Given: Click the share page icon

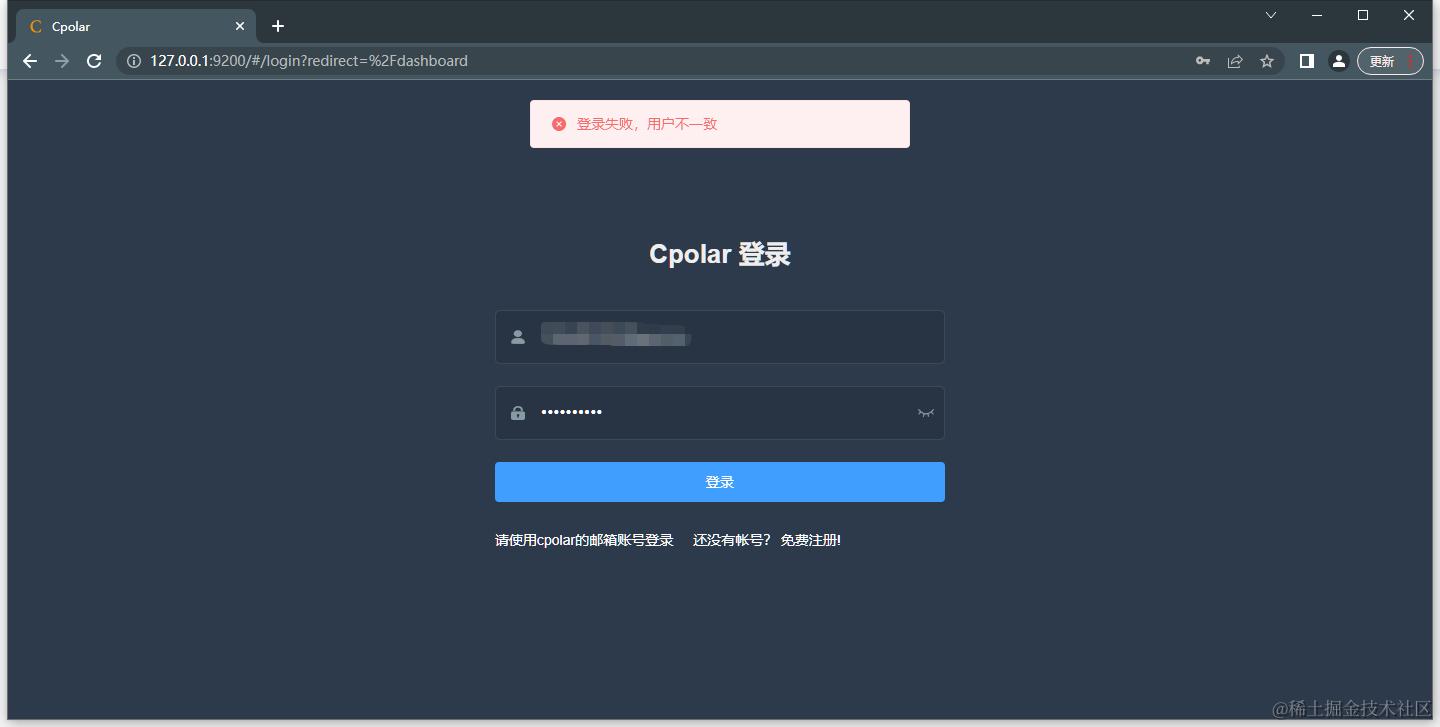Looking at the screenshot, I should 1235,61.
